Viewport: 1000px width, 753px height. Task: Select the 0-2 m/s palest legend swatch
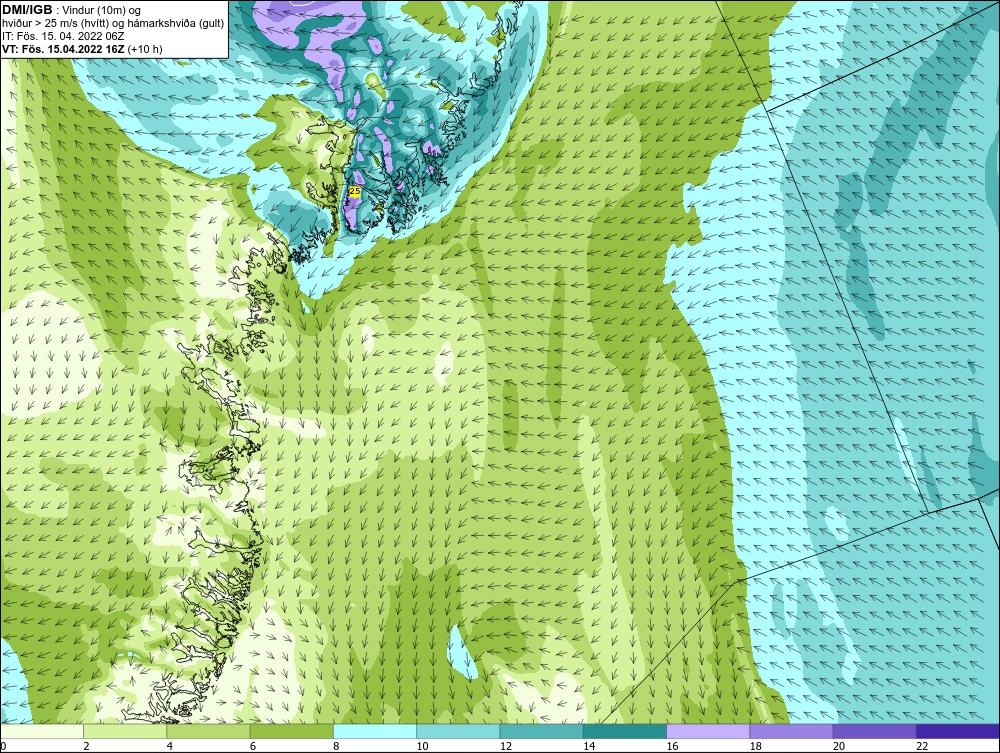(x=41, y=731)
